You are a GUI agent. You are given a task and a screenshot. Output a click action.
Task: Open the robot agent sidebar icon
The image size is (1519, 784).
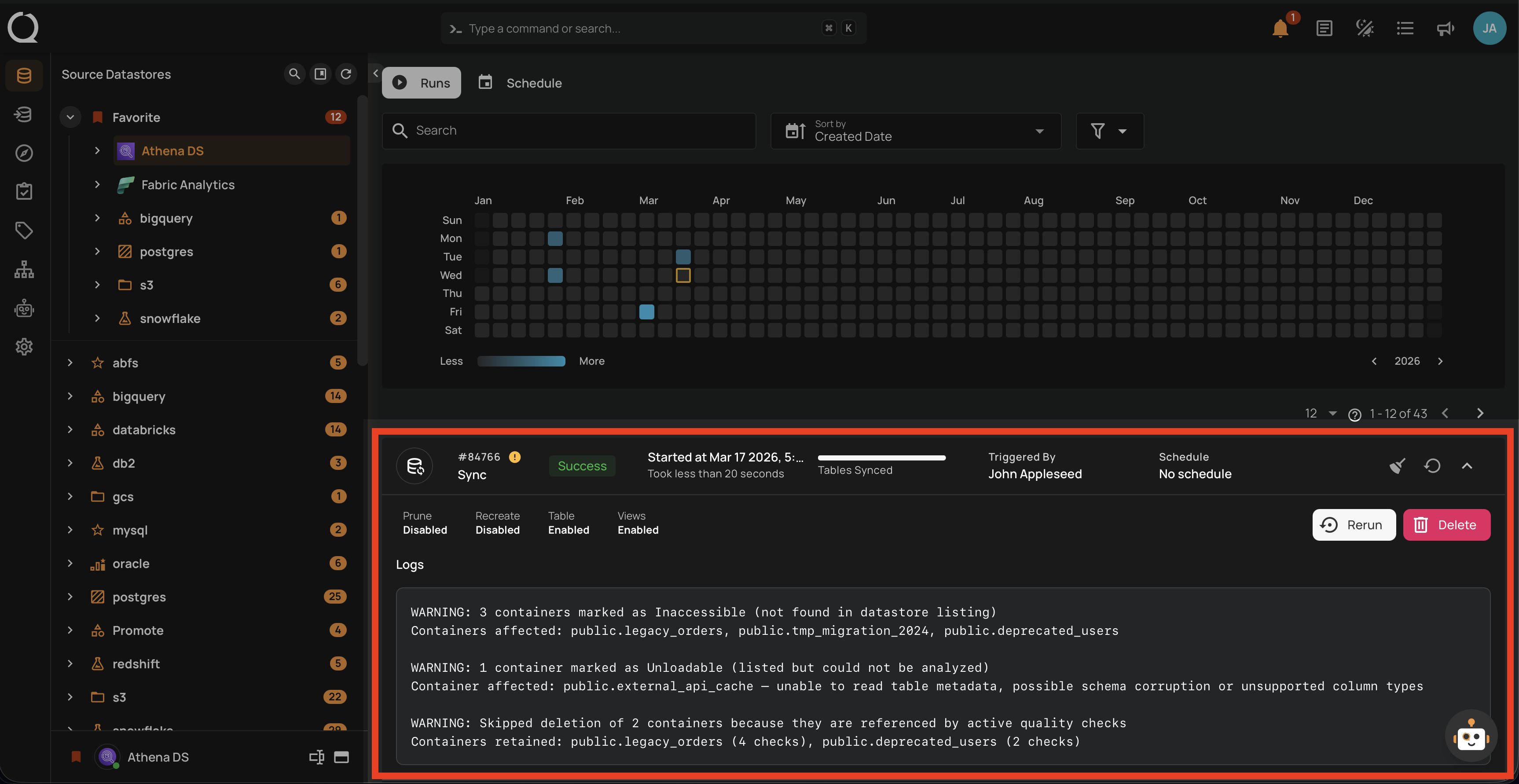[24, 308]
